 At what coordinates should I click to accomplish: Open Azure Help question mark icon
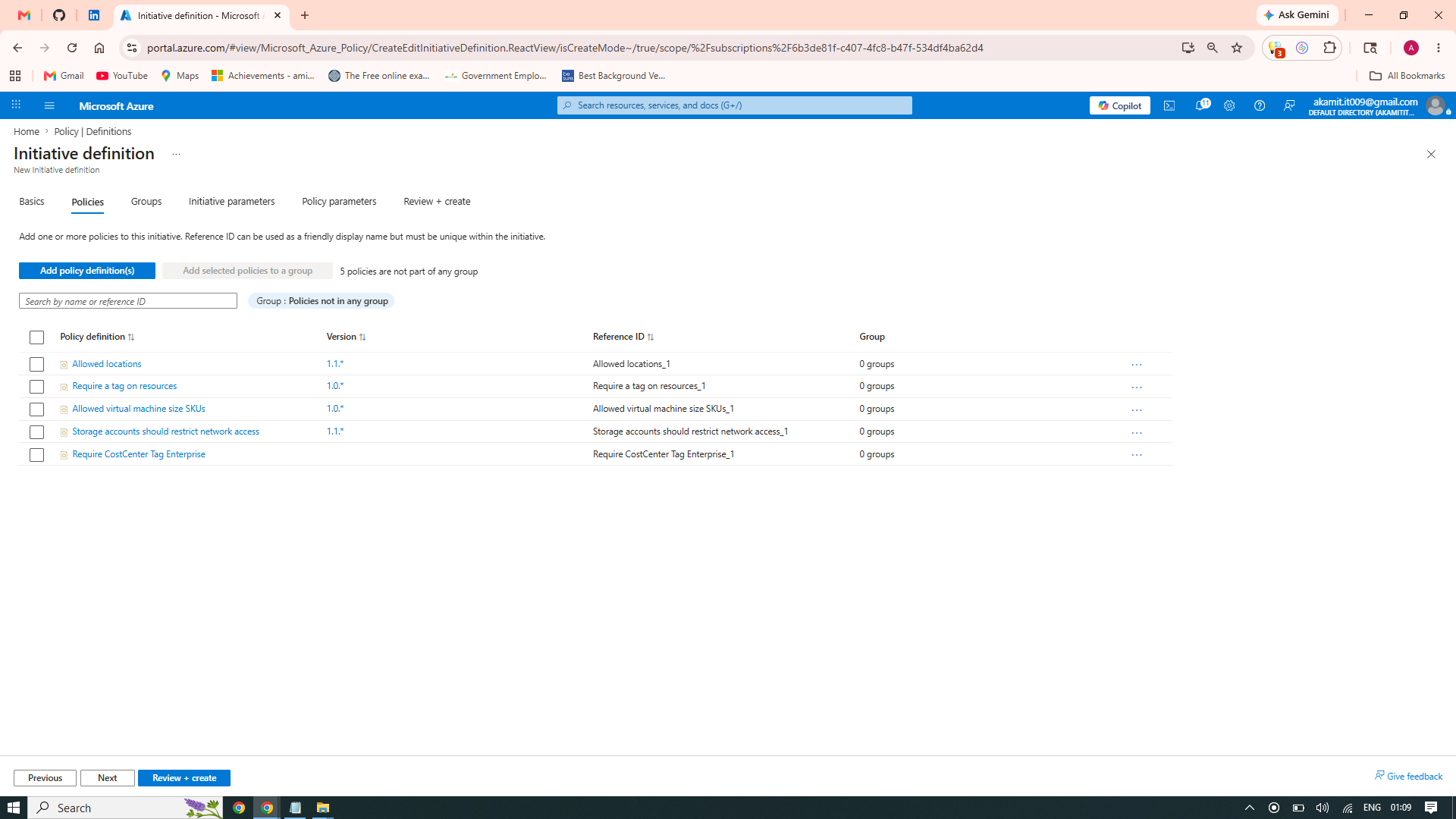(x=1260, y=105)
